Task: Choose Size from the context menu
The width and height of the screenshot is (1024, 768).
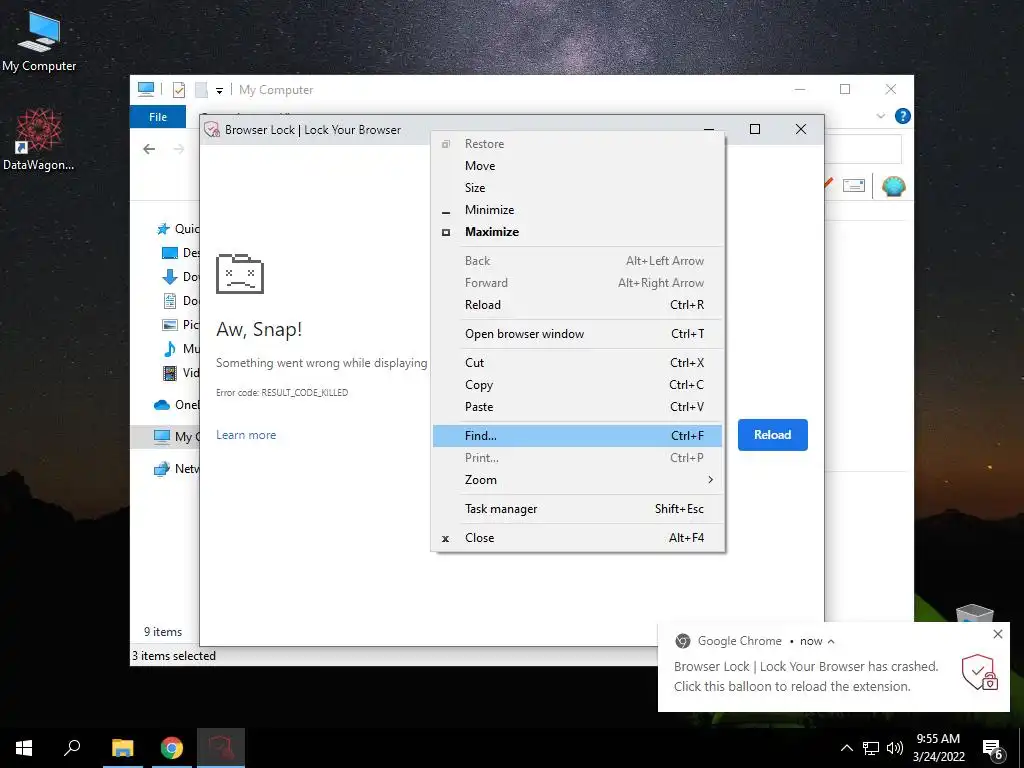Action: tap(577, 188)
